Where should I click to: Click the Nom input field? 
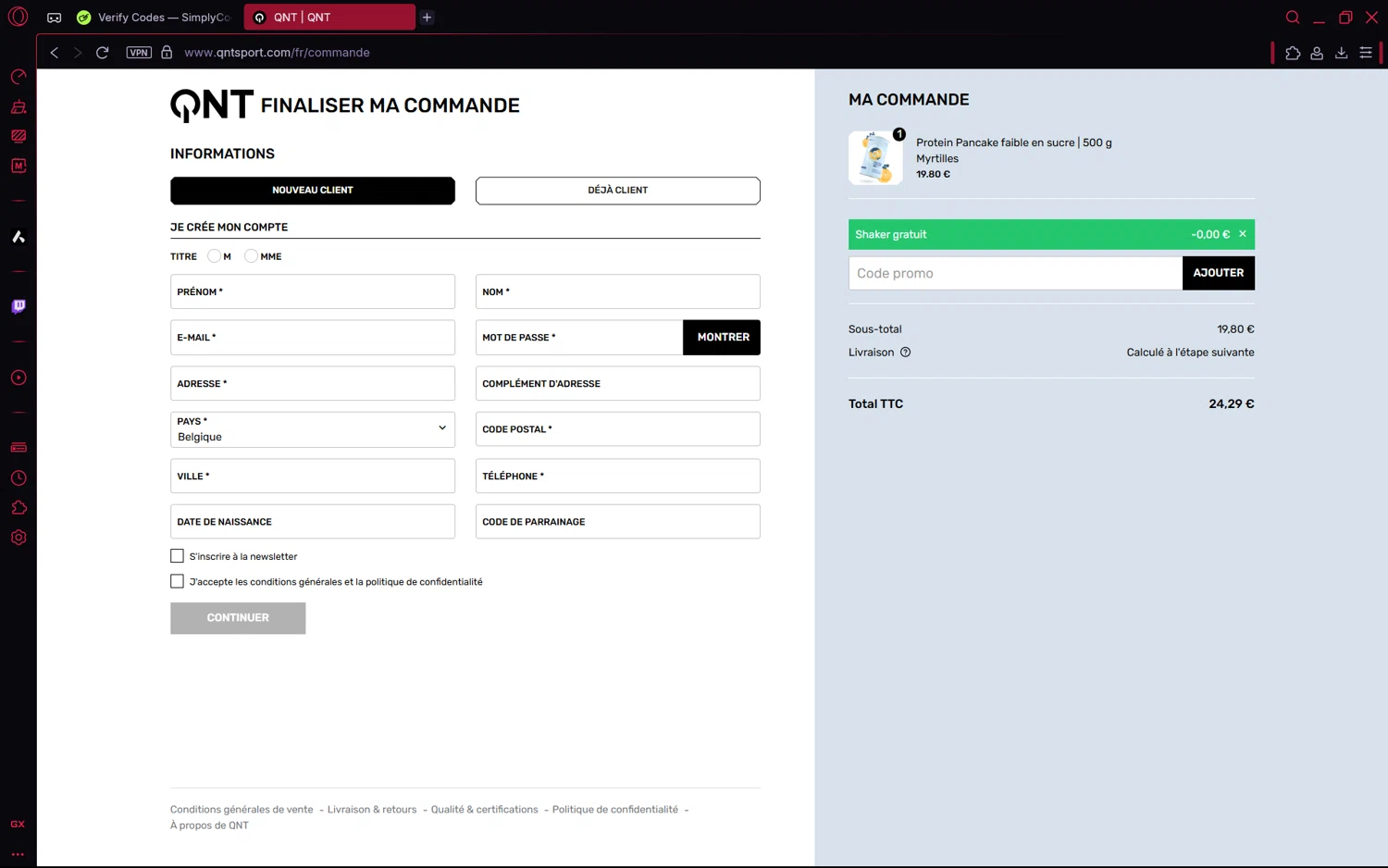tap(618, 291)
